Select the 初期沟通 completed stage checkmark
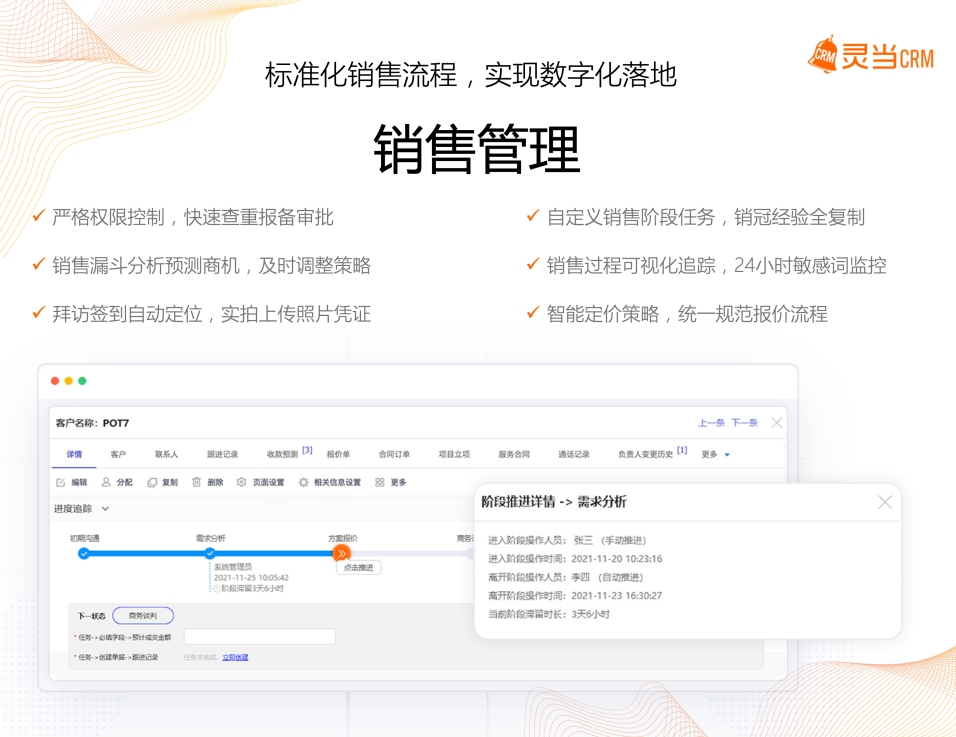The width and height of the screenshot is (956, 737). tap(84, 553)
